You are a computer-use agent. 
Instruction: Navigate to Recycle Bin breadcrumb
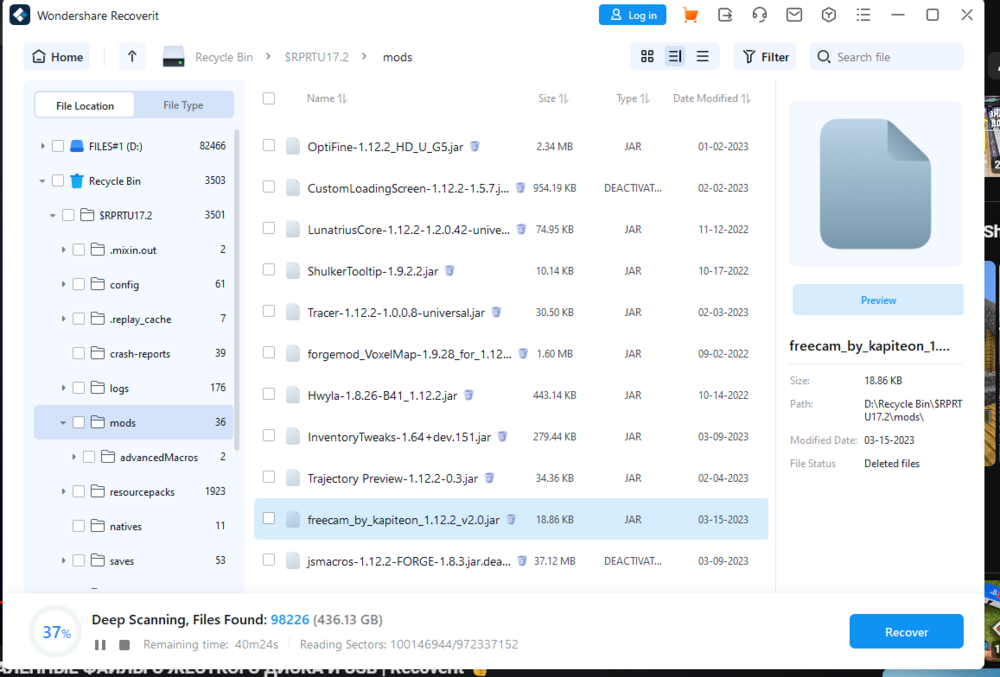(224, 57)
